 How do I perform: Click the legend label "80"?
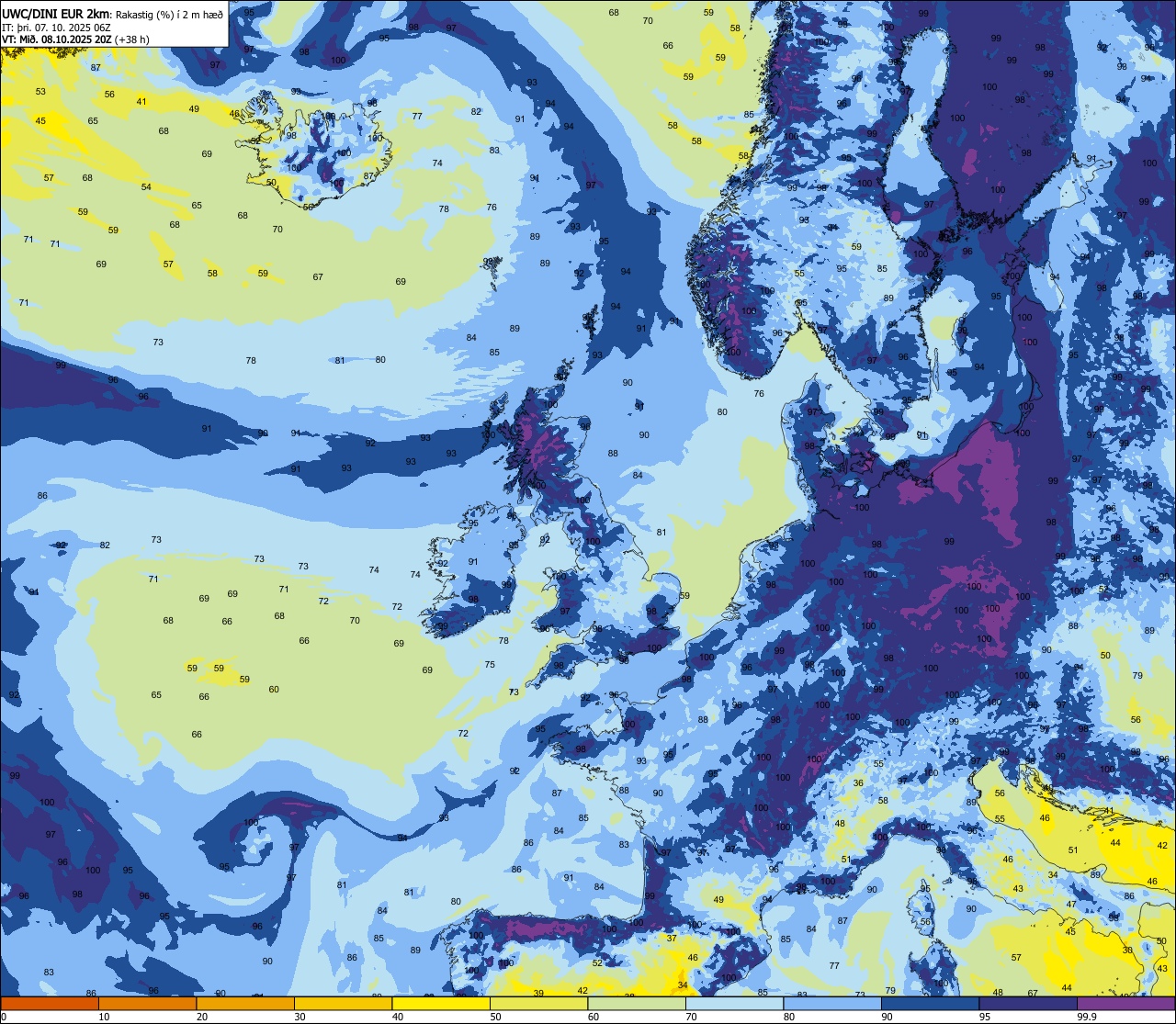789,1017
